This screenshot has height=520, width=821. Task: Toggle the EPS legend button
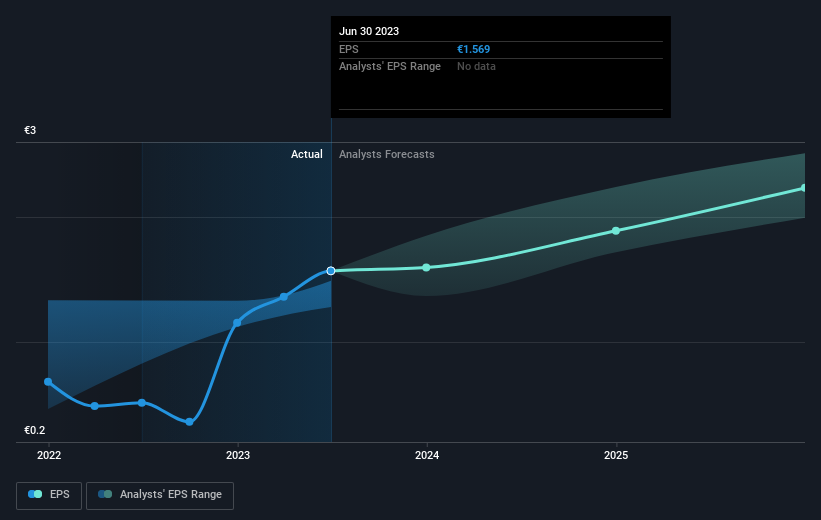49,495
